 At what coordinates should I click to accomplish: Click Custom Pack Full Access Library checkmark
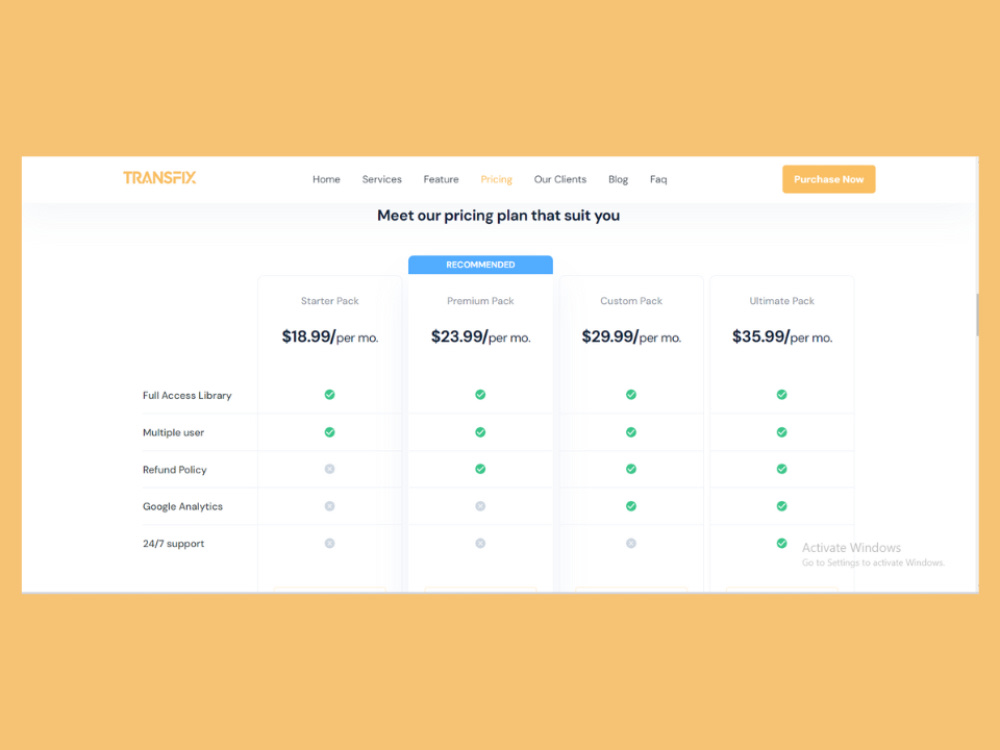coord(631,395)
